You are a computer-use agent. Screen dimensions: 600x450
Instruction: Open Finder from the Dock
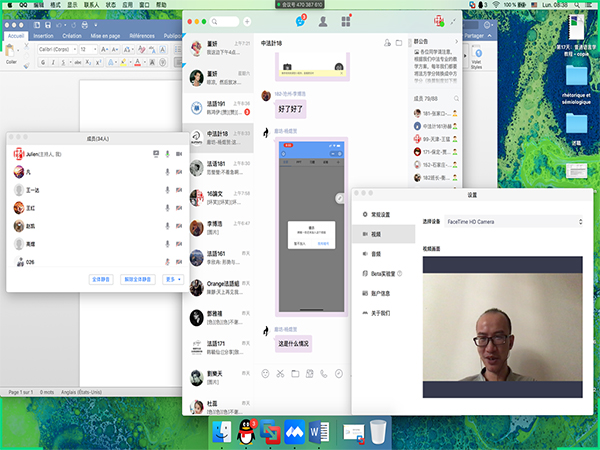pyautogui.click(x=222, y=432)
